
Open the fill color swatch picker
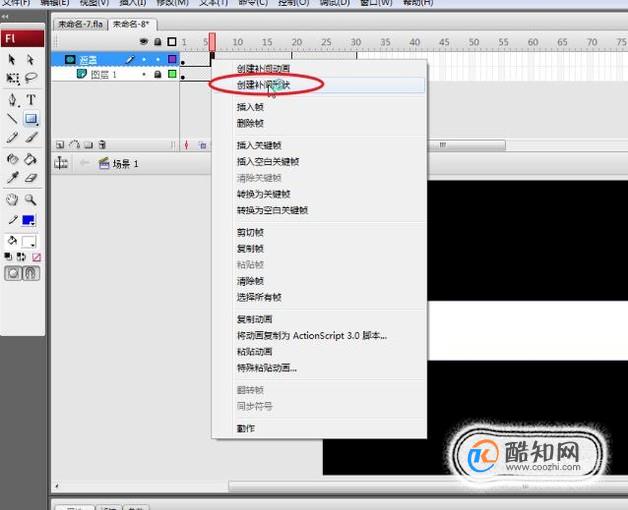[29, 242]
